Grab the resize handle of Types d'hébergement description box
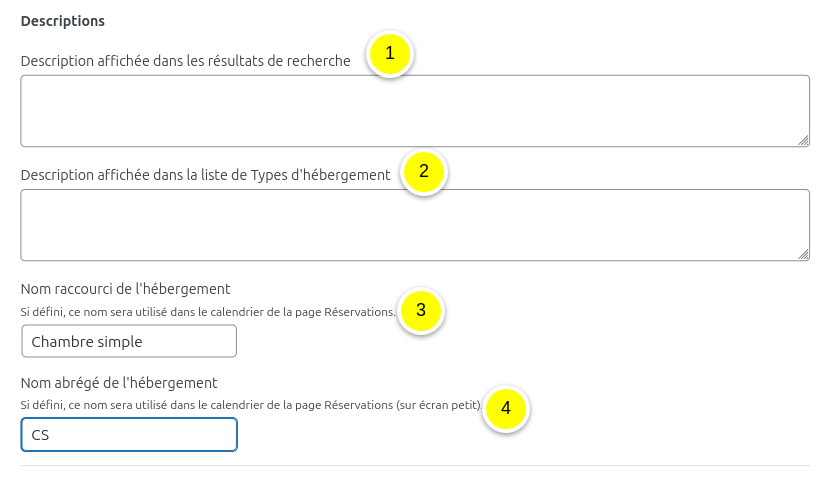This screenshot has height=480, width=837. [803, 255]
